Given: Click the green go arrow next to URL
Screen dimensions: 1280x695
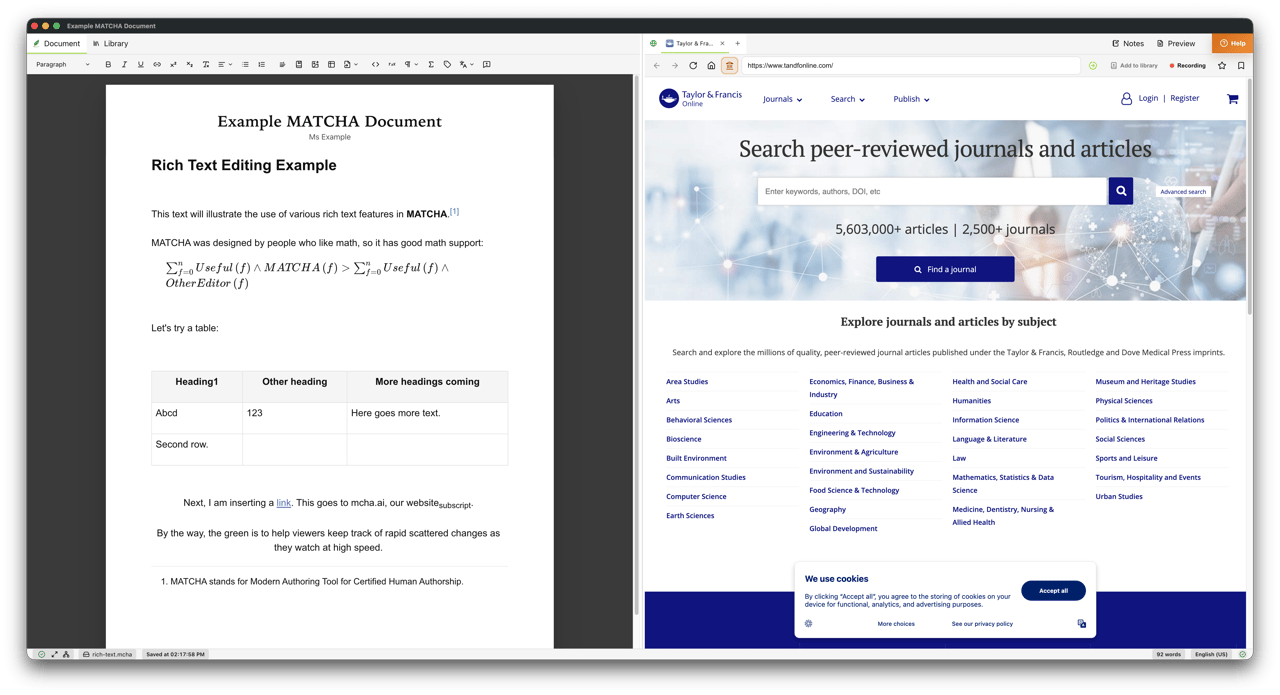Looking at the screenshot, I should click(1093, 65).
